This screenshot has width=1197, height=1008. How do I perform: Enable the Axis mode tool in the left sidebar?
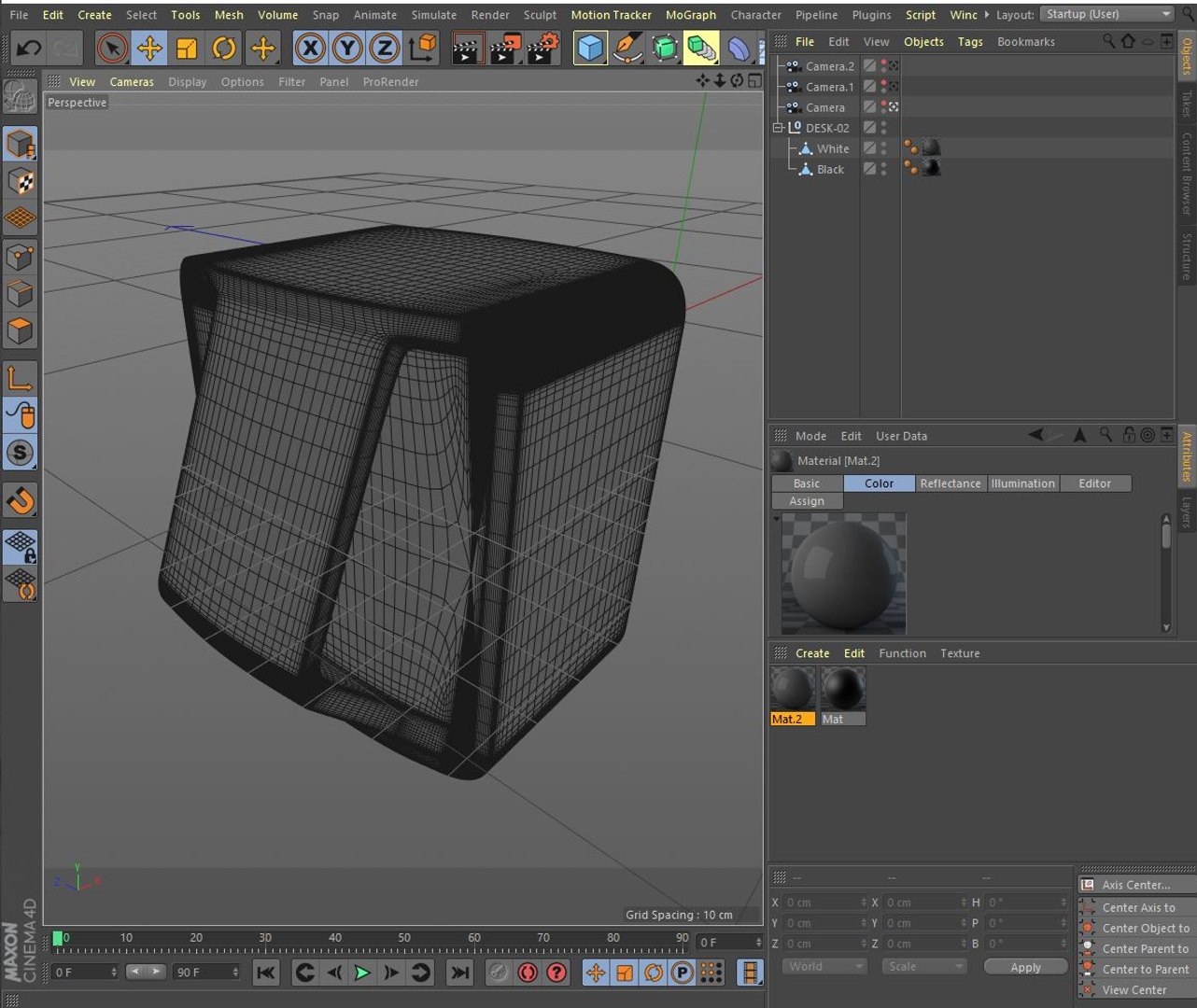click(x=20, y=378)
